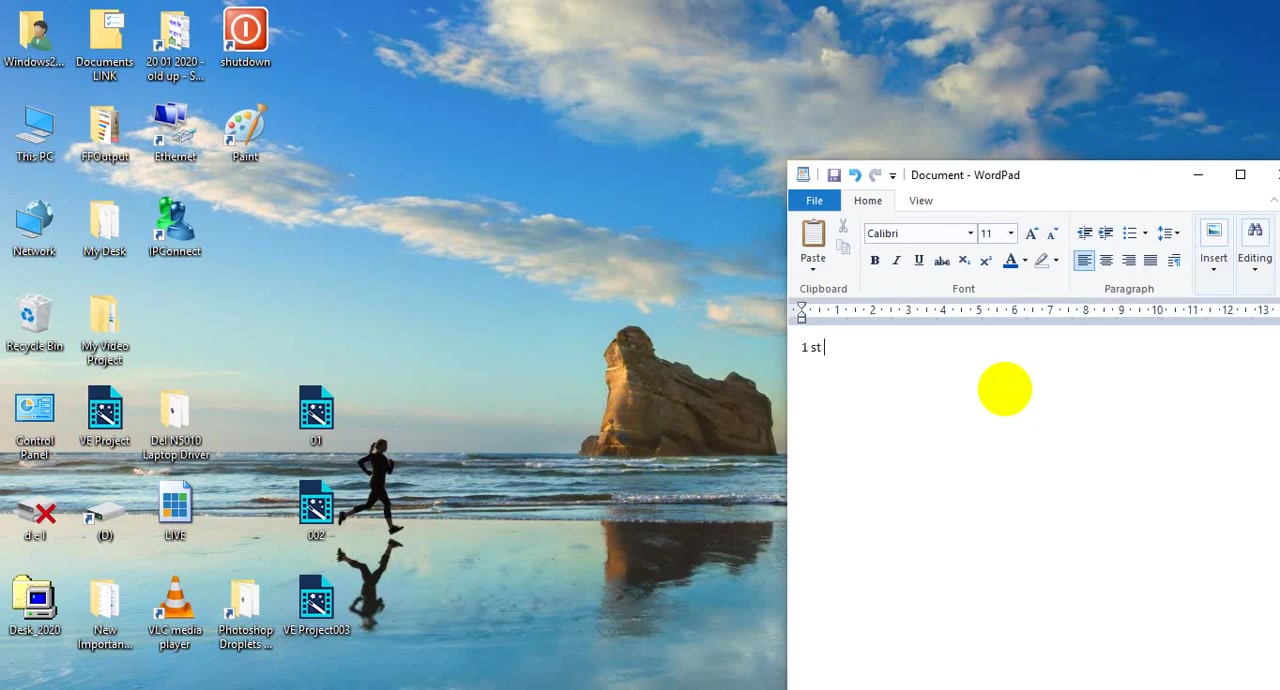Apply strikethrough to text
Viewport: 1280px width, 690px height.
[x=941, y=261]
